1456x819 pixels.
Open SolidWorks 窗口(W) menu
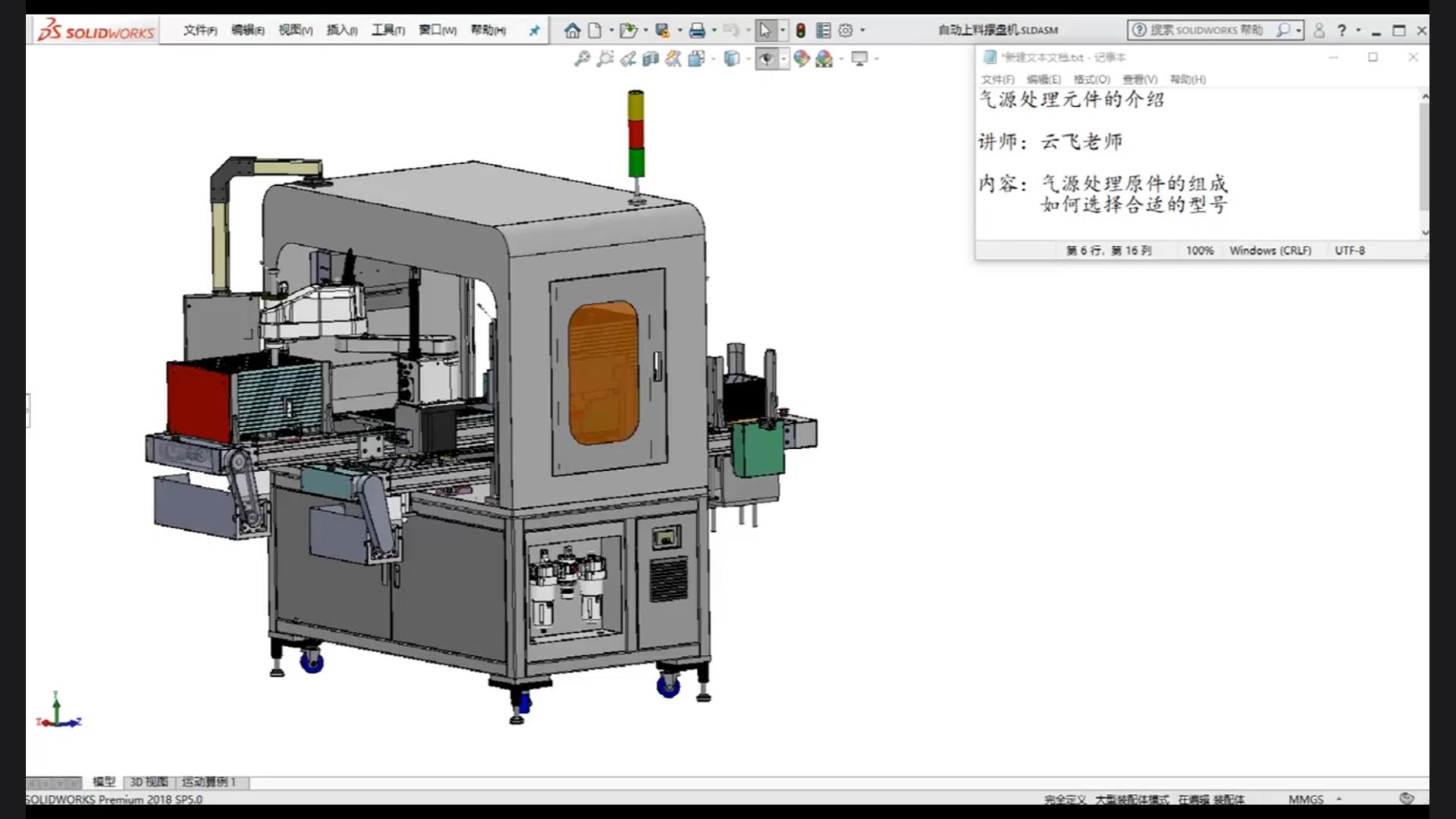(438, 30)
